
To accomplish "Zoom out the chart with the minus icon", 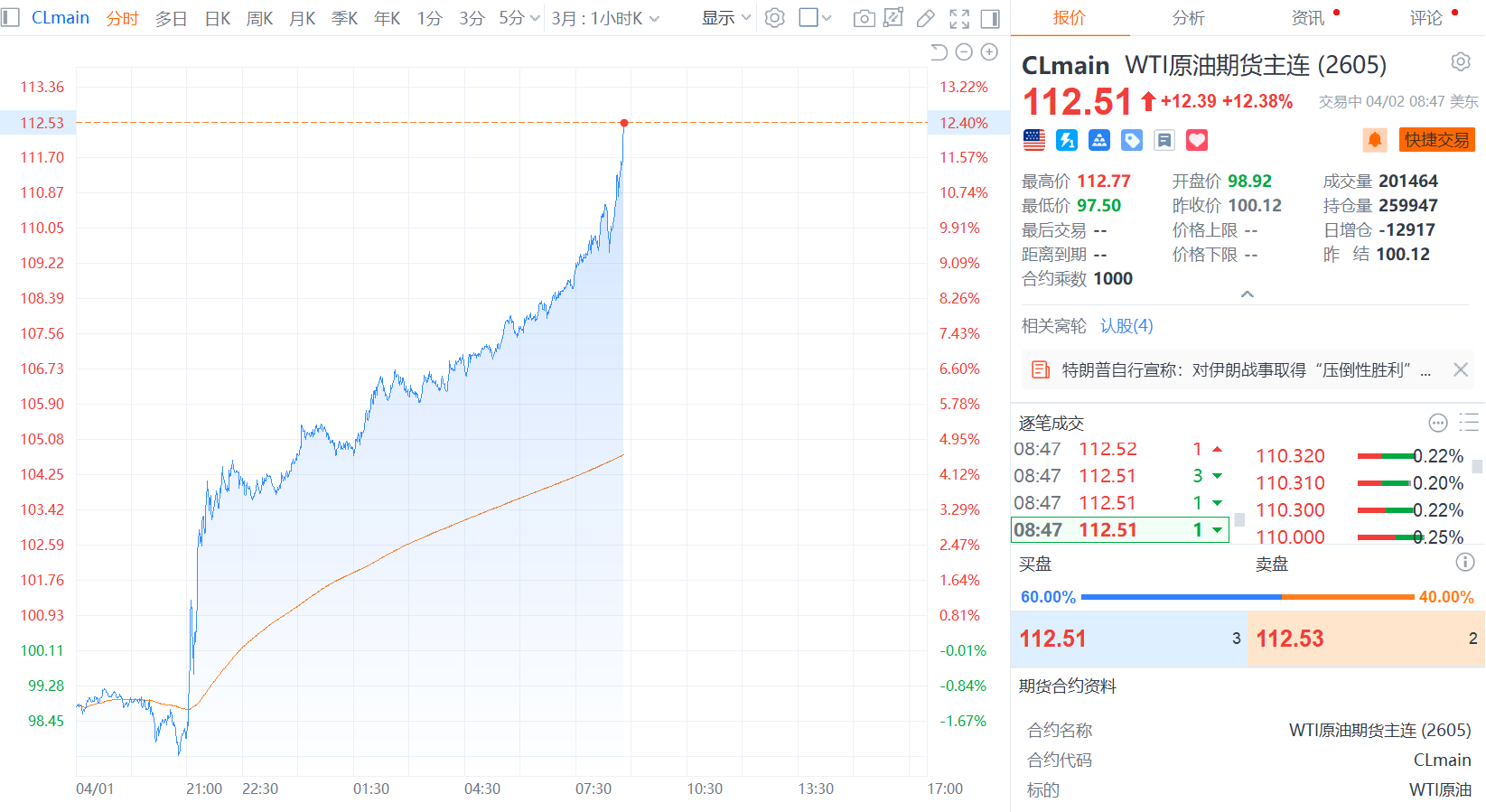I will point(964,52).
